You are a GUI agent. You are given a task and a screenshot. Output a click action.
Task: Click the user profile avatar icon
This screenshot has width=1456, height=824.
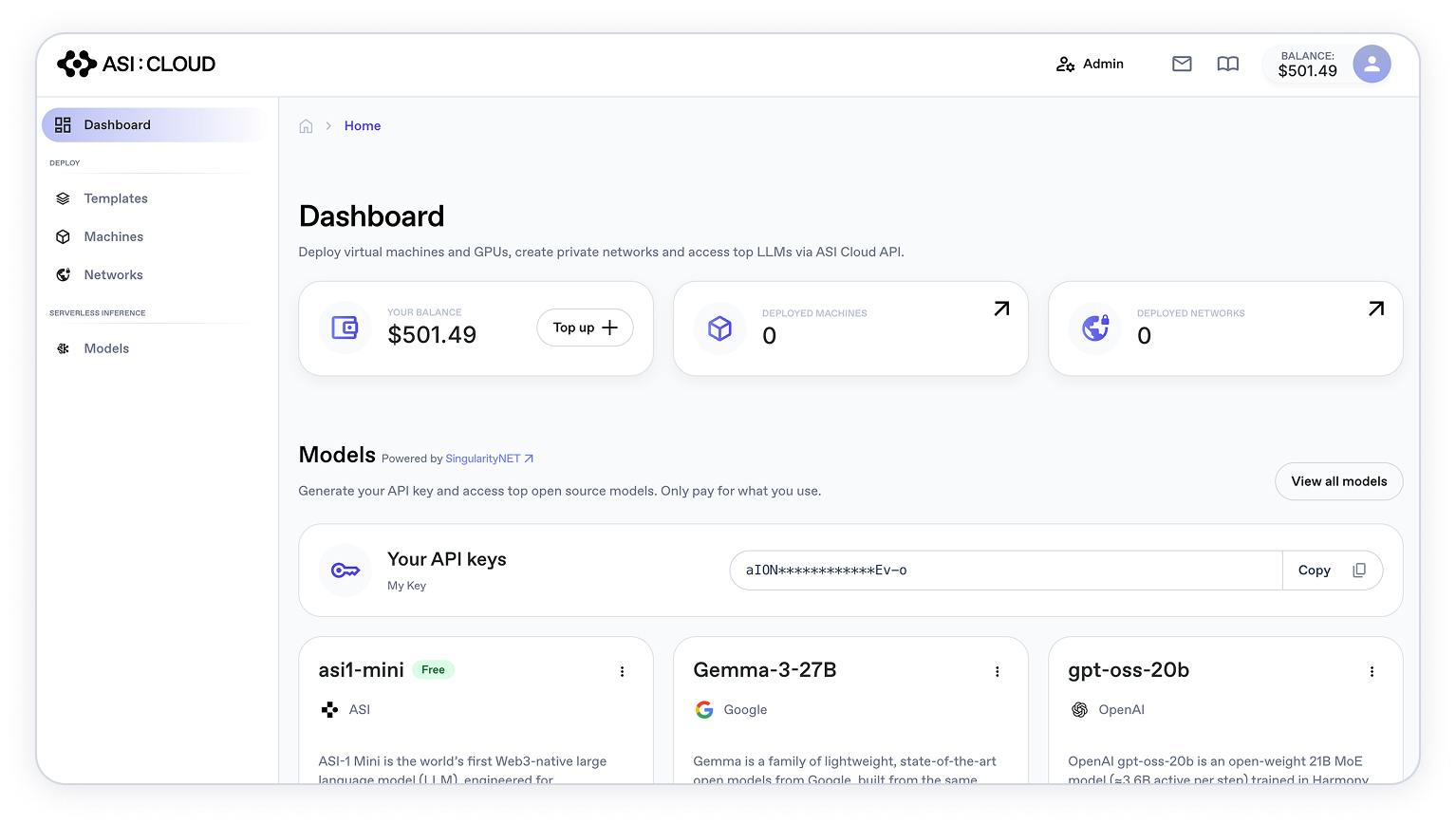[x=1372, y=65]
